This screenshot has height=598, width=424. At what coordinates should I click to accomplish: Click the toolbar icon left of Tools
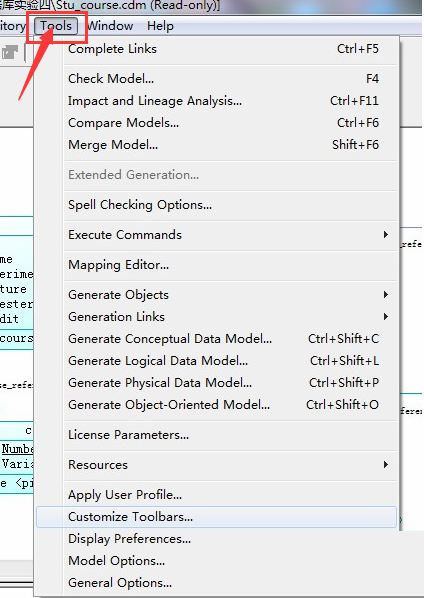[x=9, y=52]
